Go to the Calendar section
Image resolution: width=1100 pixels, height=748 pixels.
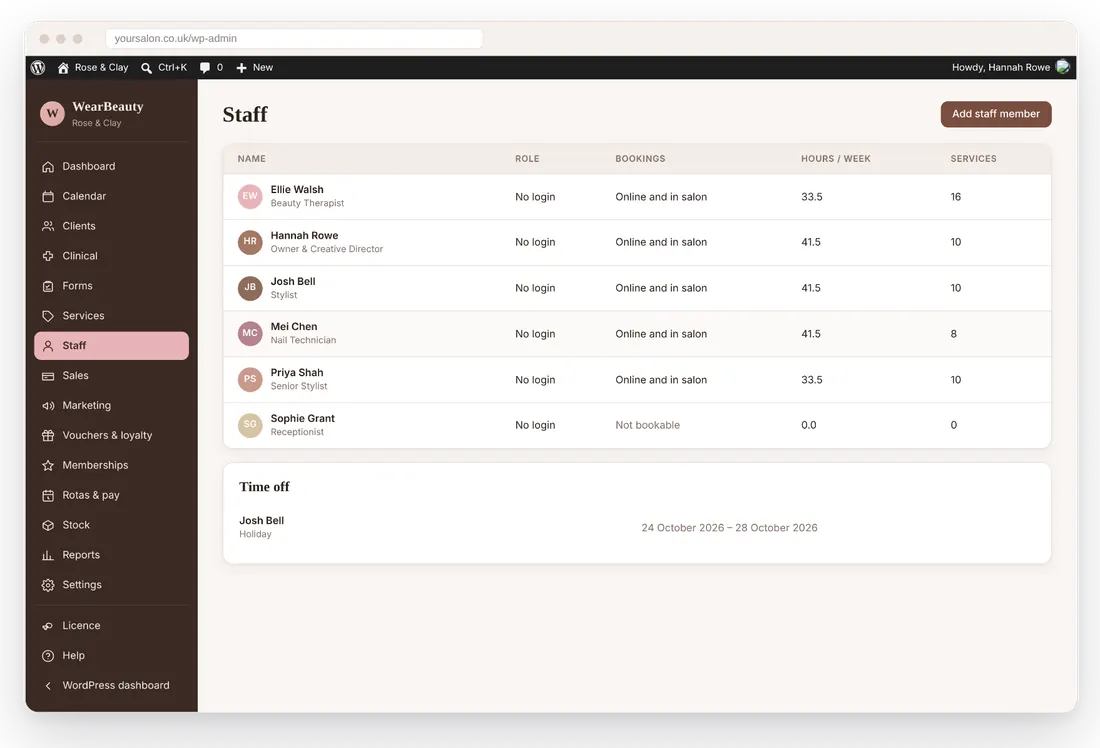pos(112,196)
